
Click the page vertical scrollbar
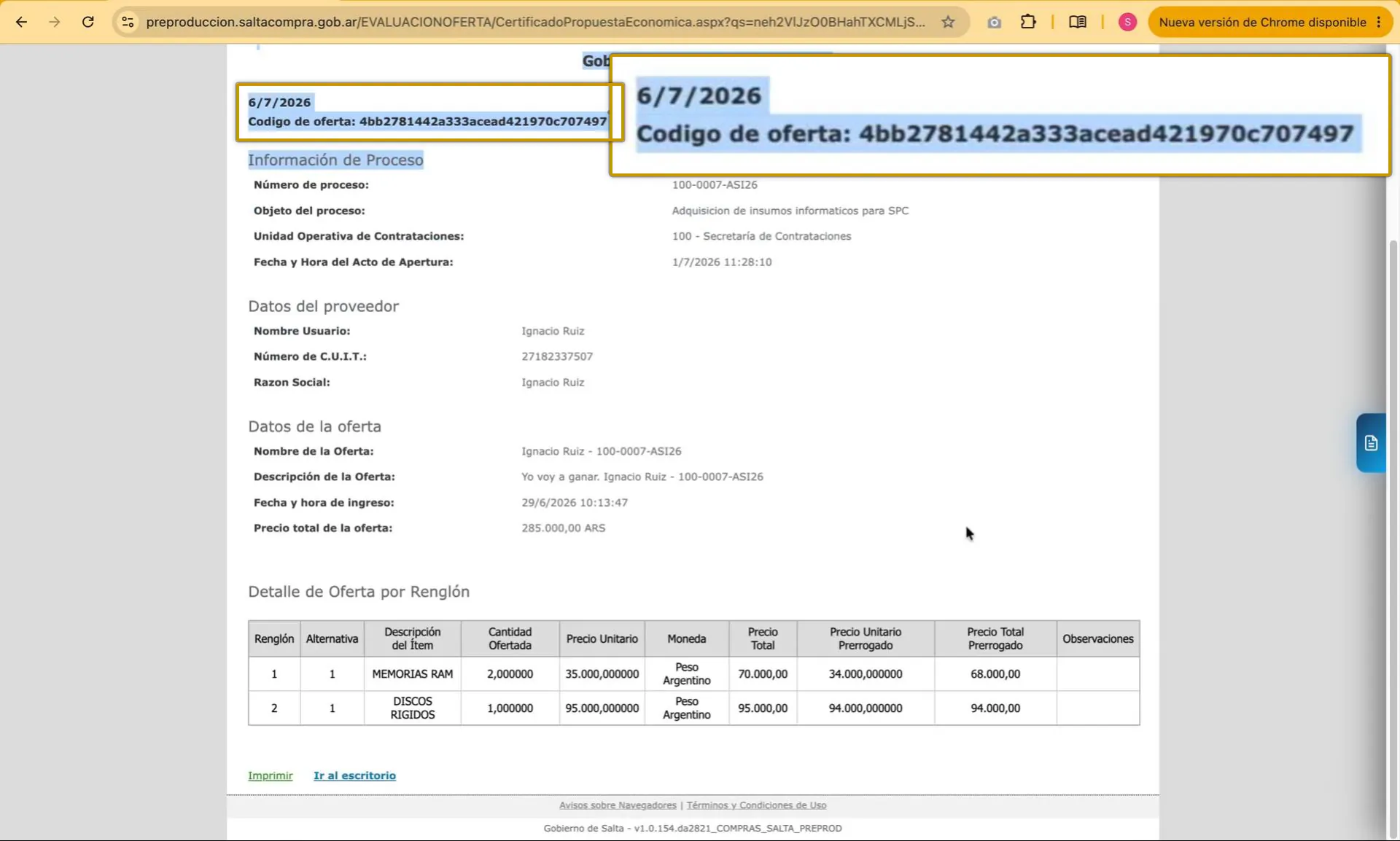1393,539
